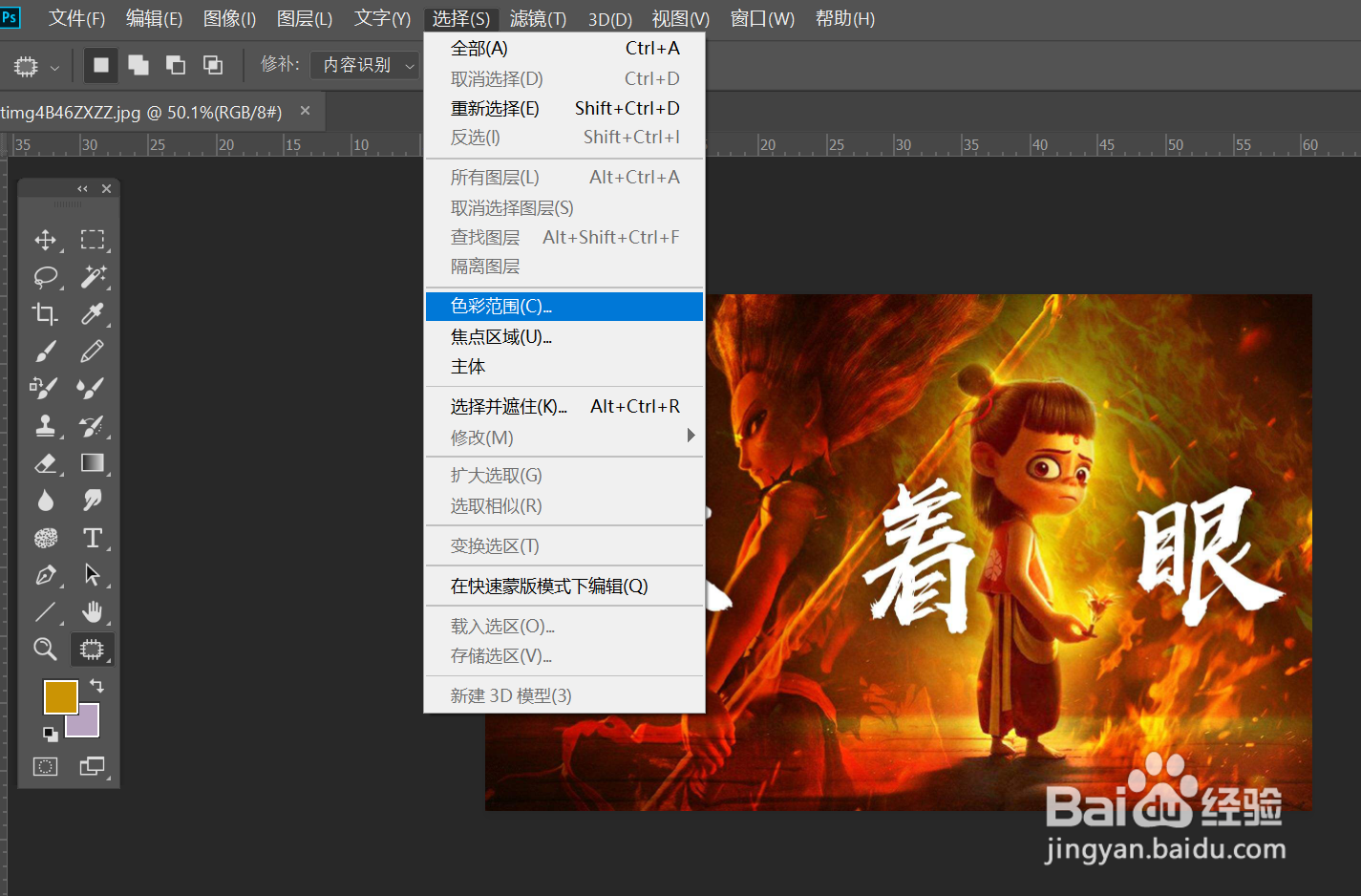1361x896 pixels.
Task: Select the Pen tool
Action: point(45,575)
